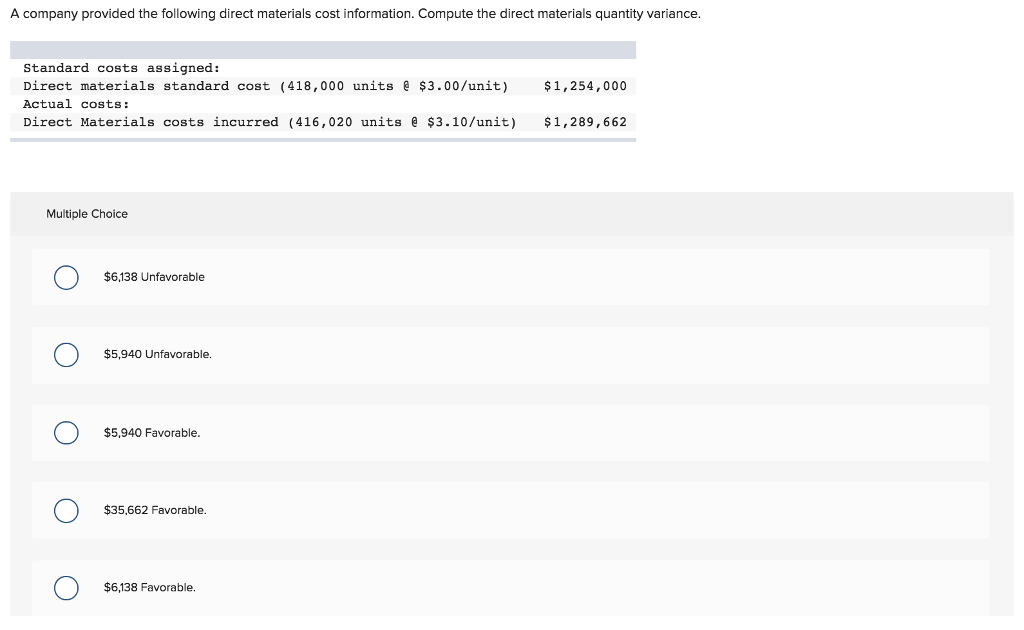Click the "Direct Materials costs incurred" label
Viewport: 1024px width, 630px height.
coord(150,122)
